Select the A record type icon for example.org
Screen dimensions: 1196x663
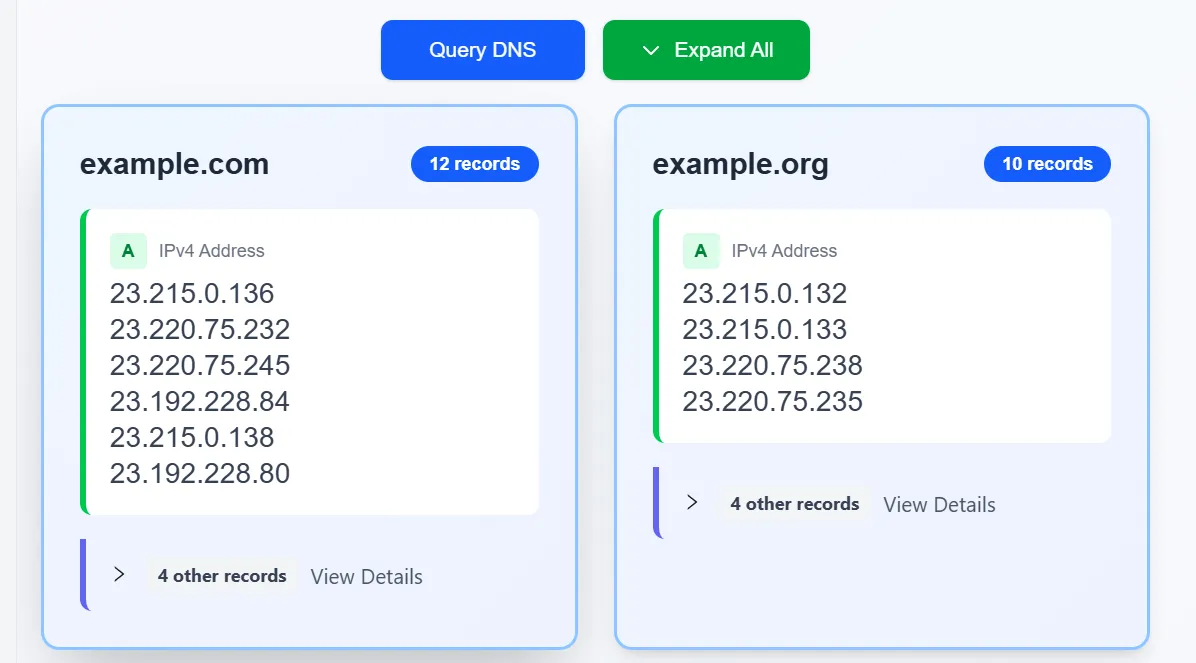click(700, 251)
